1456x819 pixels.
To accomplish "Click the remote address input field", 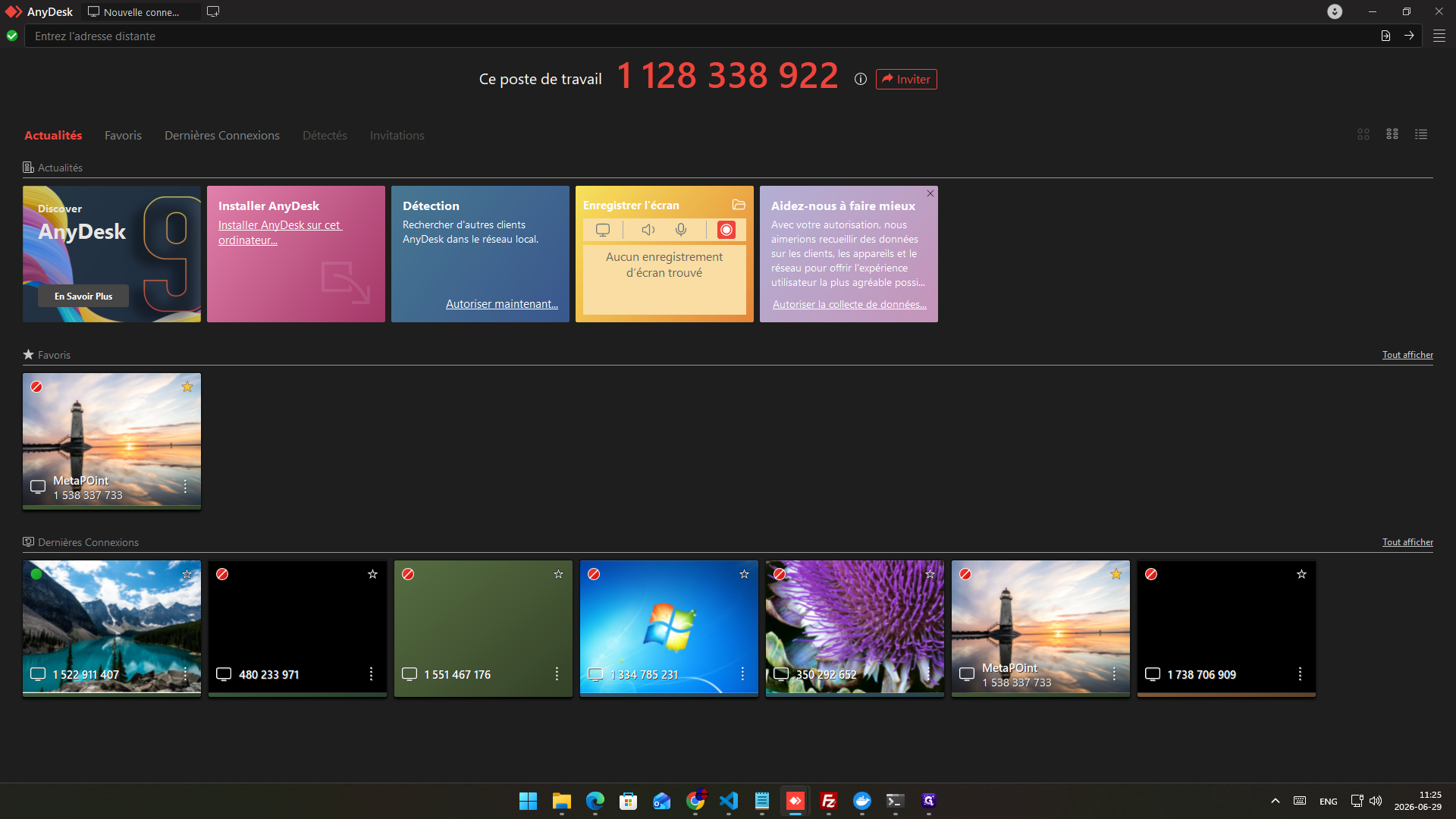I will (701, 36).
